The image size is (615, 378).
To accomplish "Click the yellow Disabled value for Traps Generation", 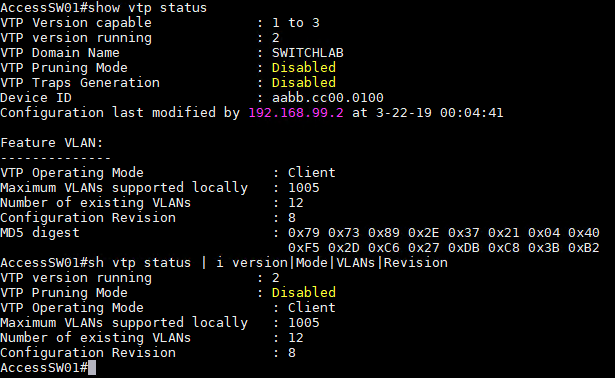I will [x=304, y=83].
